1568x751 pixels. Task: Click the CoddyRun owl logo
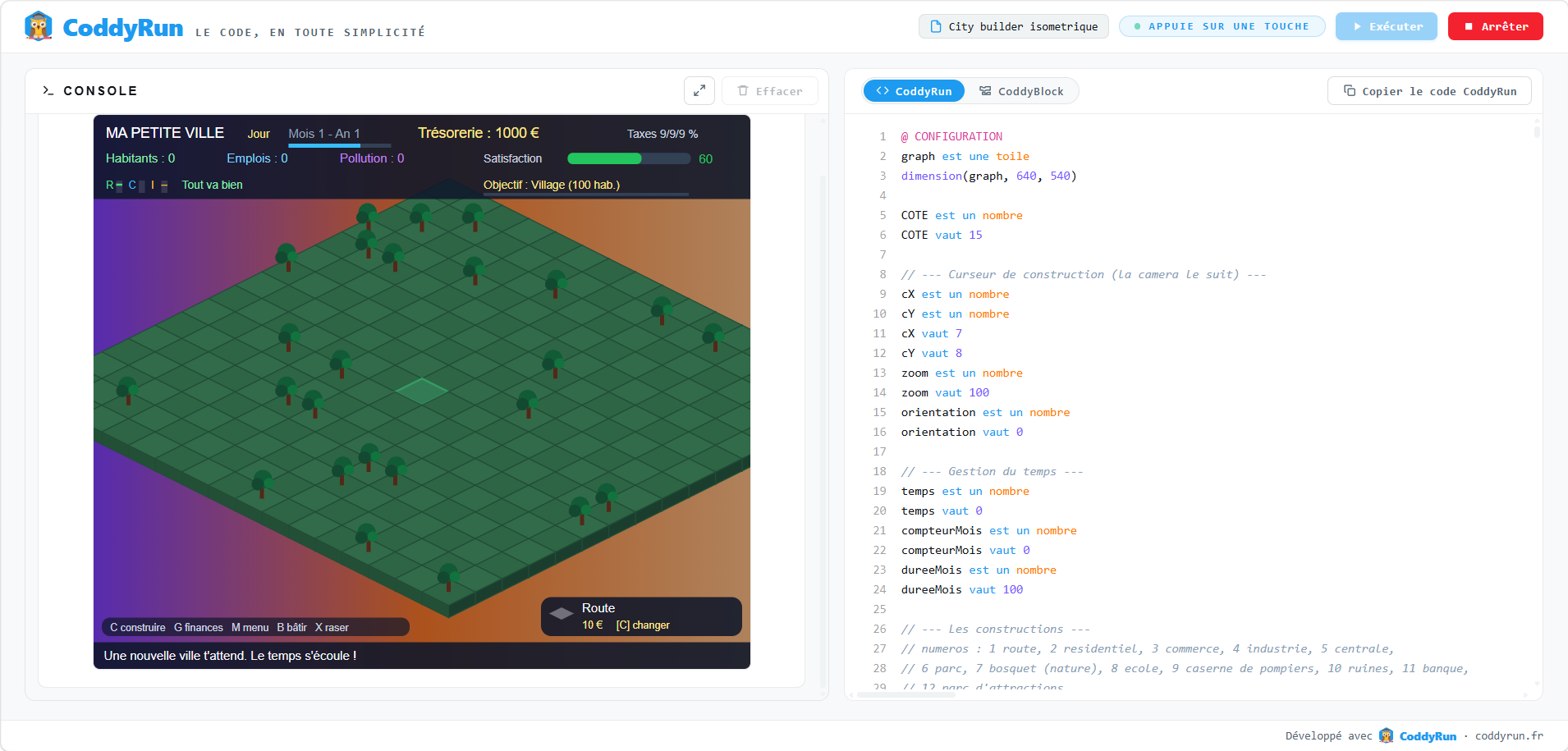(x=39, y=26)
